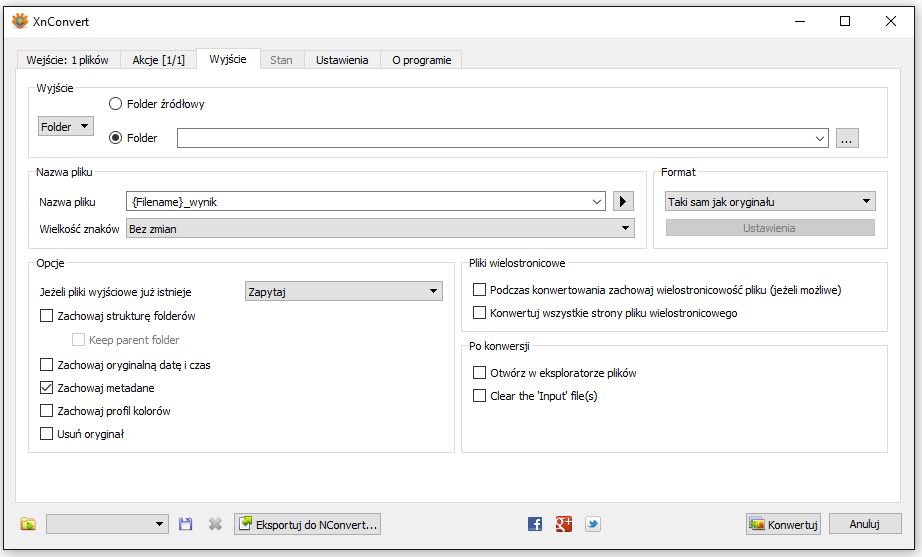Start conversion with Konwertuj button

[783, 524]
